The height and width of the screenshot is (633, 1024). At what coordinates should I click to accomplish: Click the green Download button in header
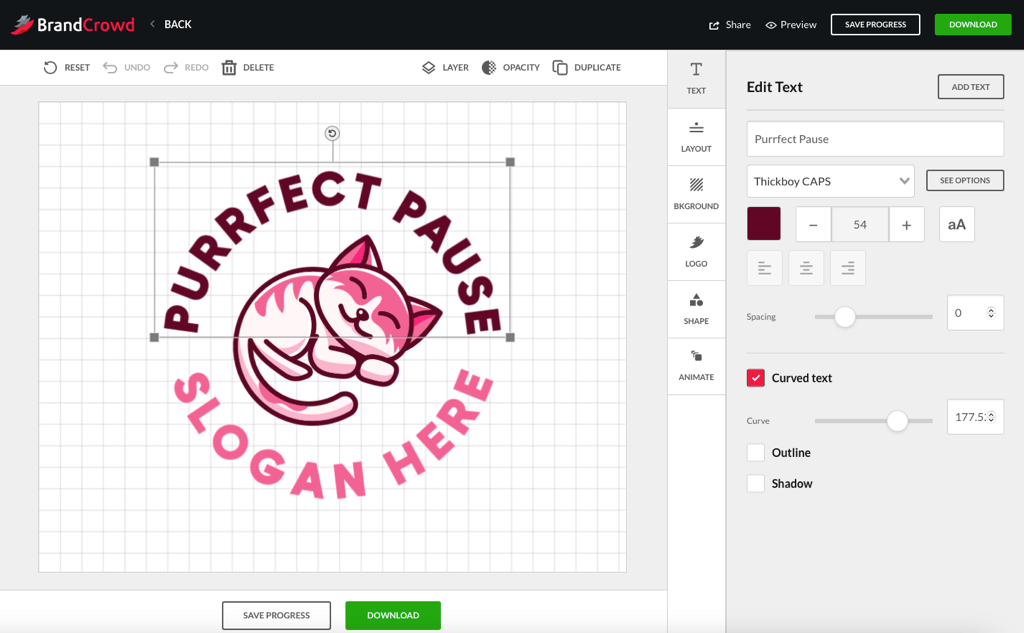click(x=972, y=25)
